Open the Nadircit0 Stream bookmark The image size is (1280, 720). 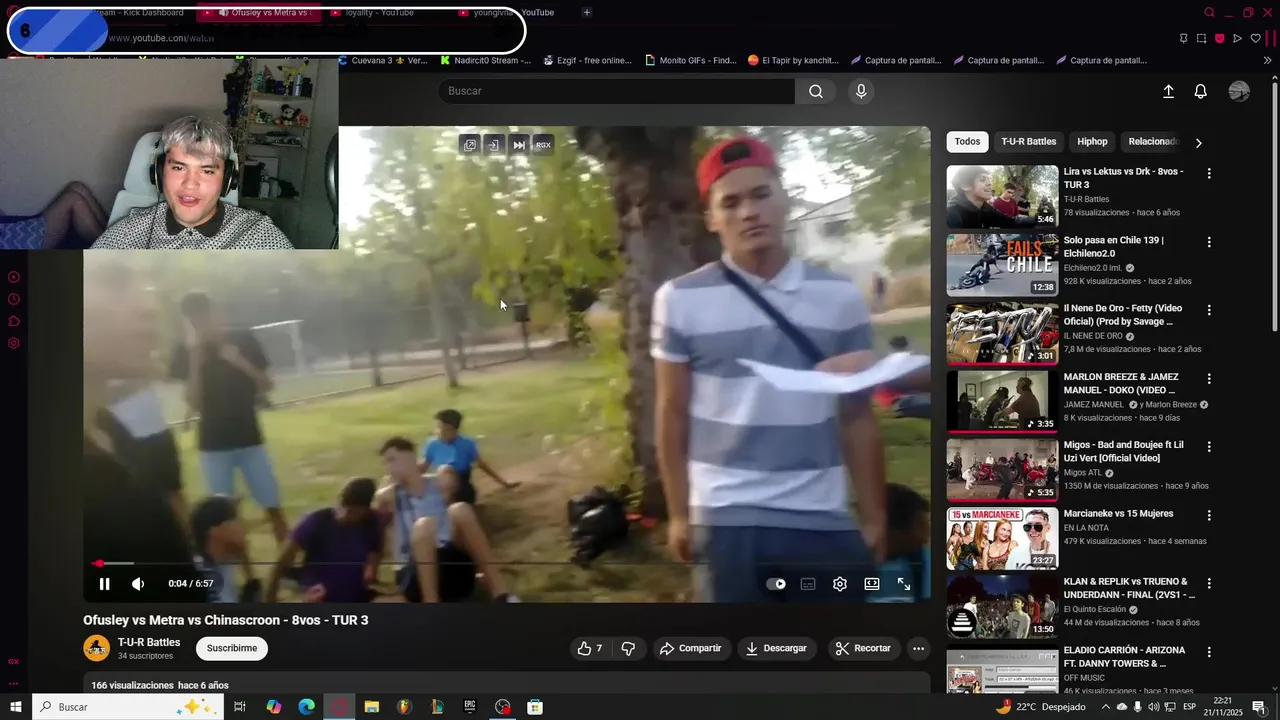point(485,60)
